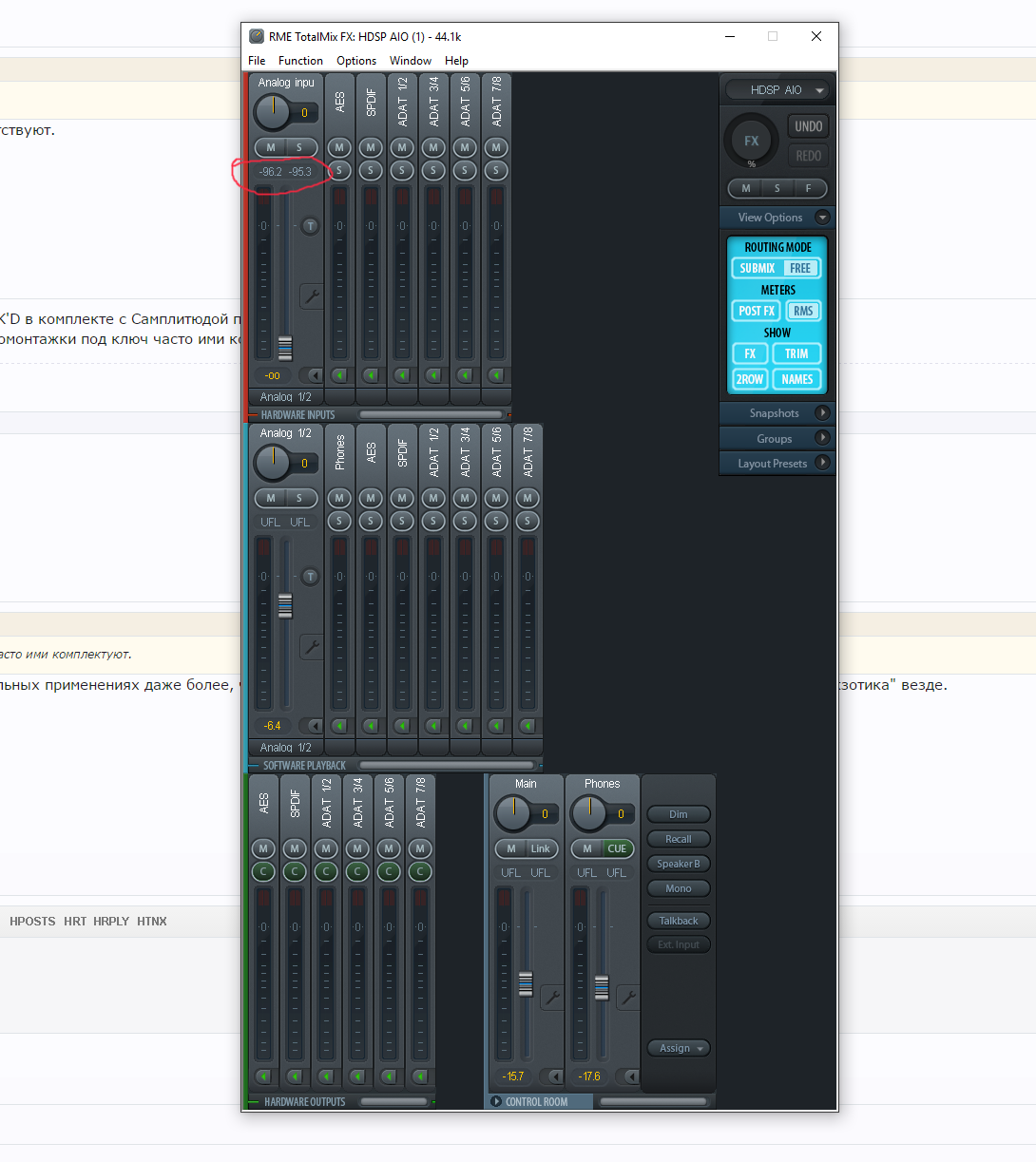Image resolution: width=1036 pixels, height=1162 pixels.
Task: Solo the SPDIF hardware input channel
Action: point(371,171)
